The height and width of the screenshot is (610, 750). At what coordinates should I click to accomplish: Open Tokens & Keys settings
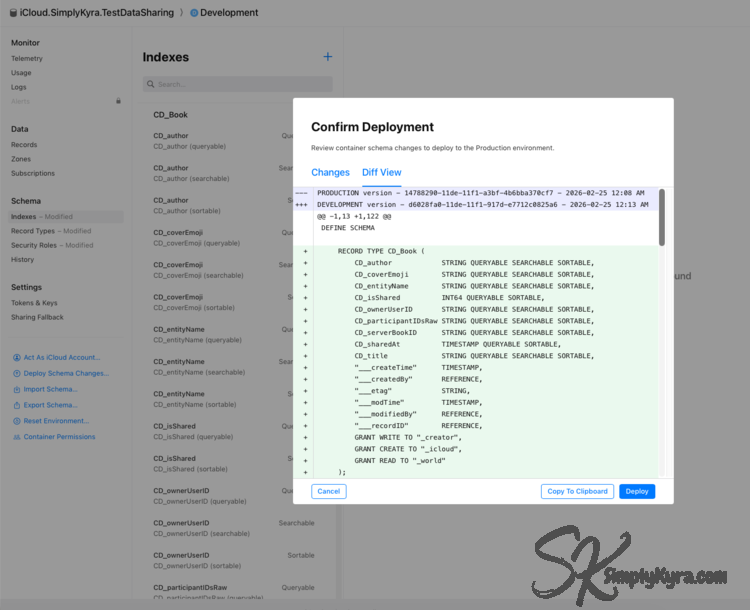(34, 303)
